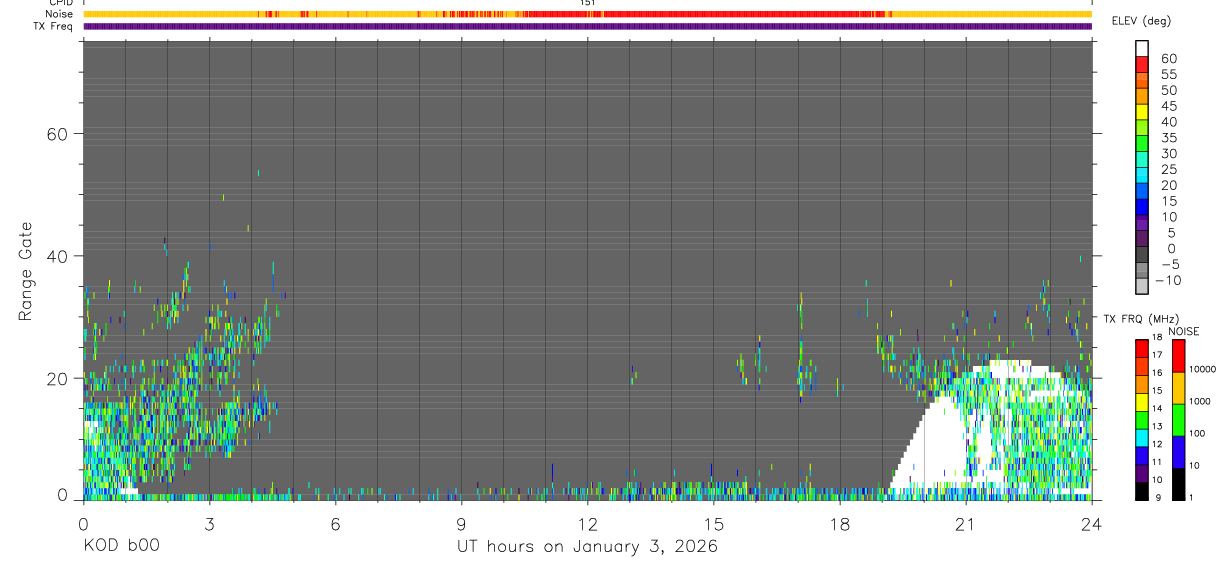Viewport: 1228px width, 567px height.
Task: Click the '21' UT hour axis tick
Action: pyautogui.click(x=965, y=523)
